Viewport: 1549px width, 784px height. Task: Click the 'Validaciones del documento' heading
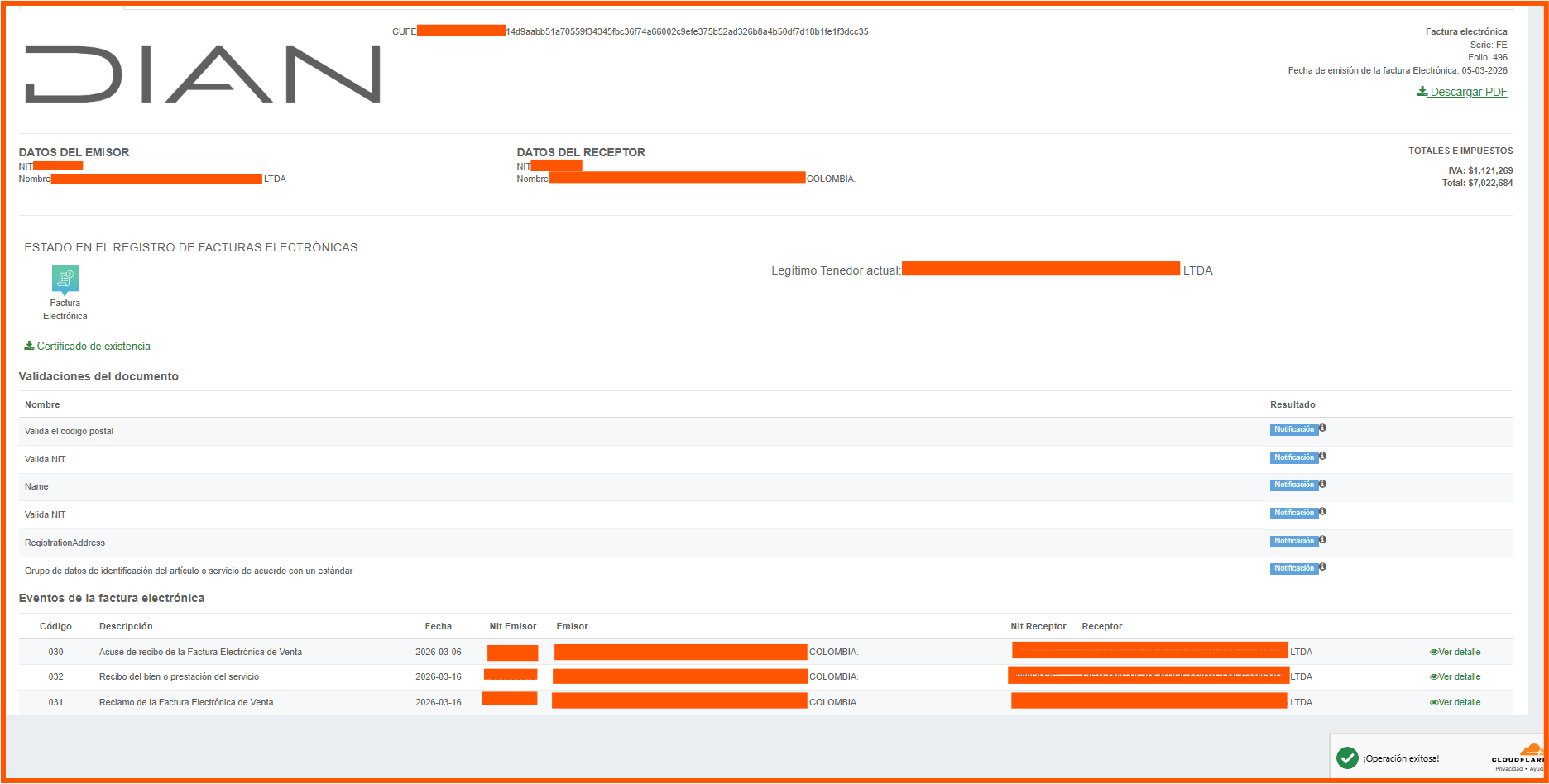click(x=98, y=376)
